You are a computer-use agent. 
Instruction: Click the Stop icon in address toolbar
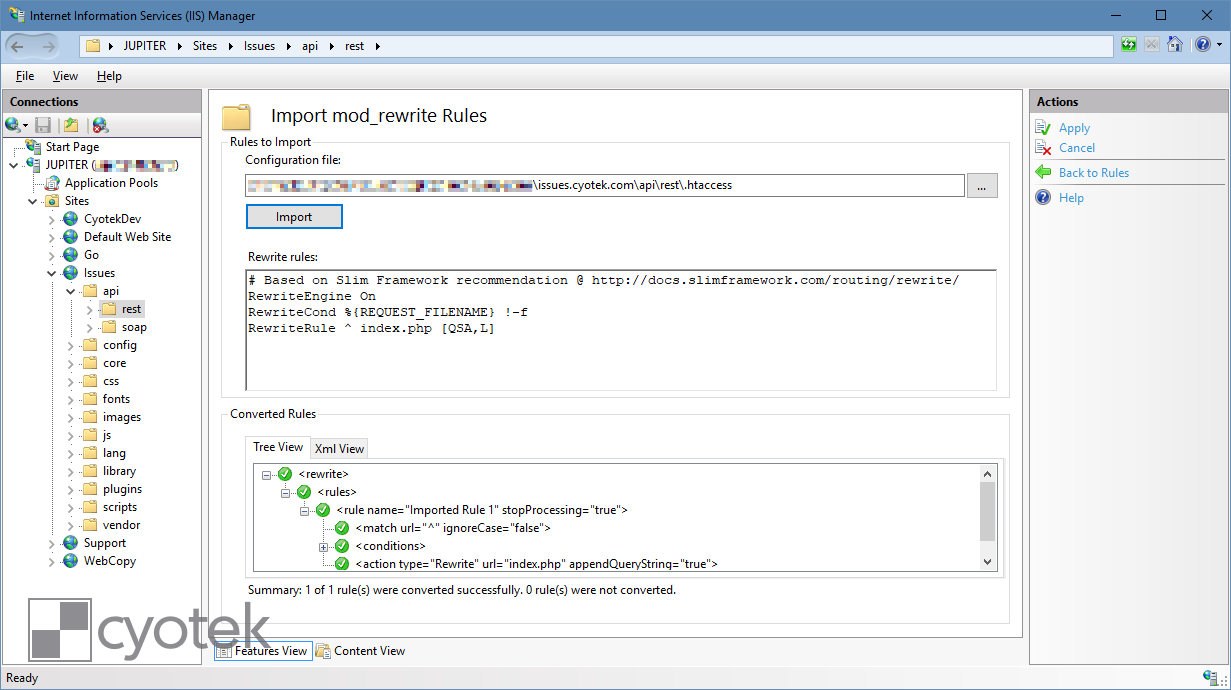[1152, 45]
